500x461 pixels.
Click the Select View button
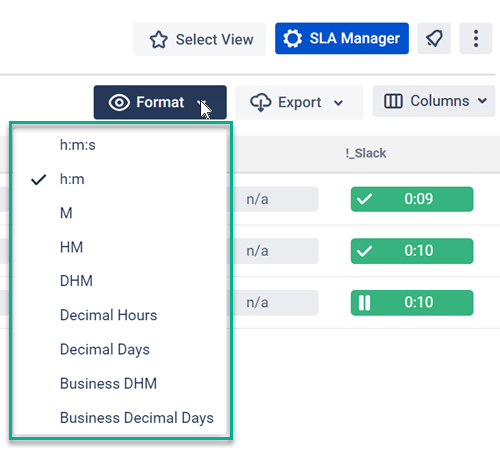199,39
